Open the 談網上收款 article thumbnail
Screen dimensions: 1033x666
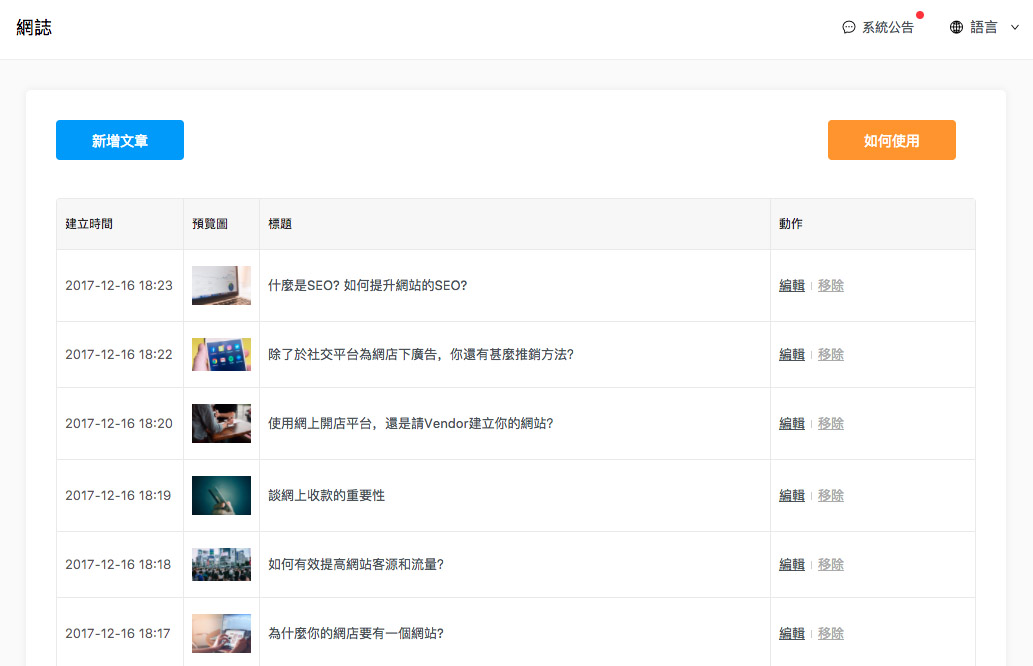[x=221, y=495]
